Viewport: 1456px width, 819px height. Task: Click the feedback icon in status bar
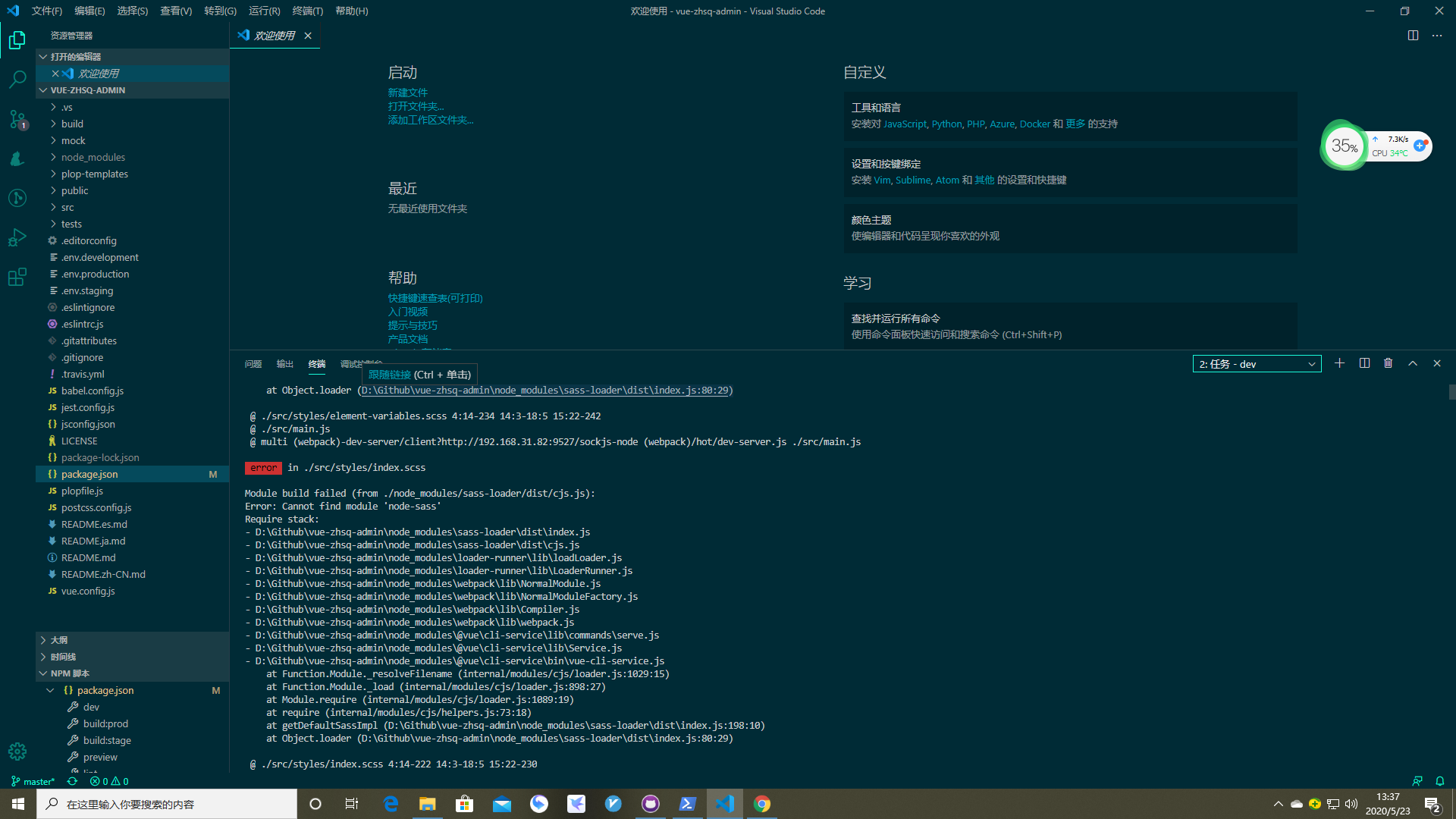pos(1417,781)
